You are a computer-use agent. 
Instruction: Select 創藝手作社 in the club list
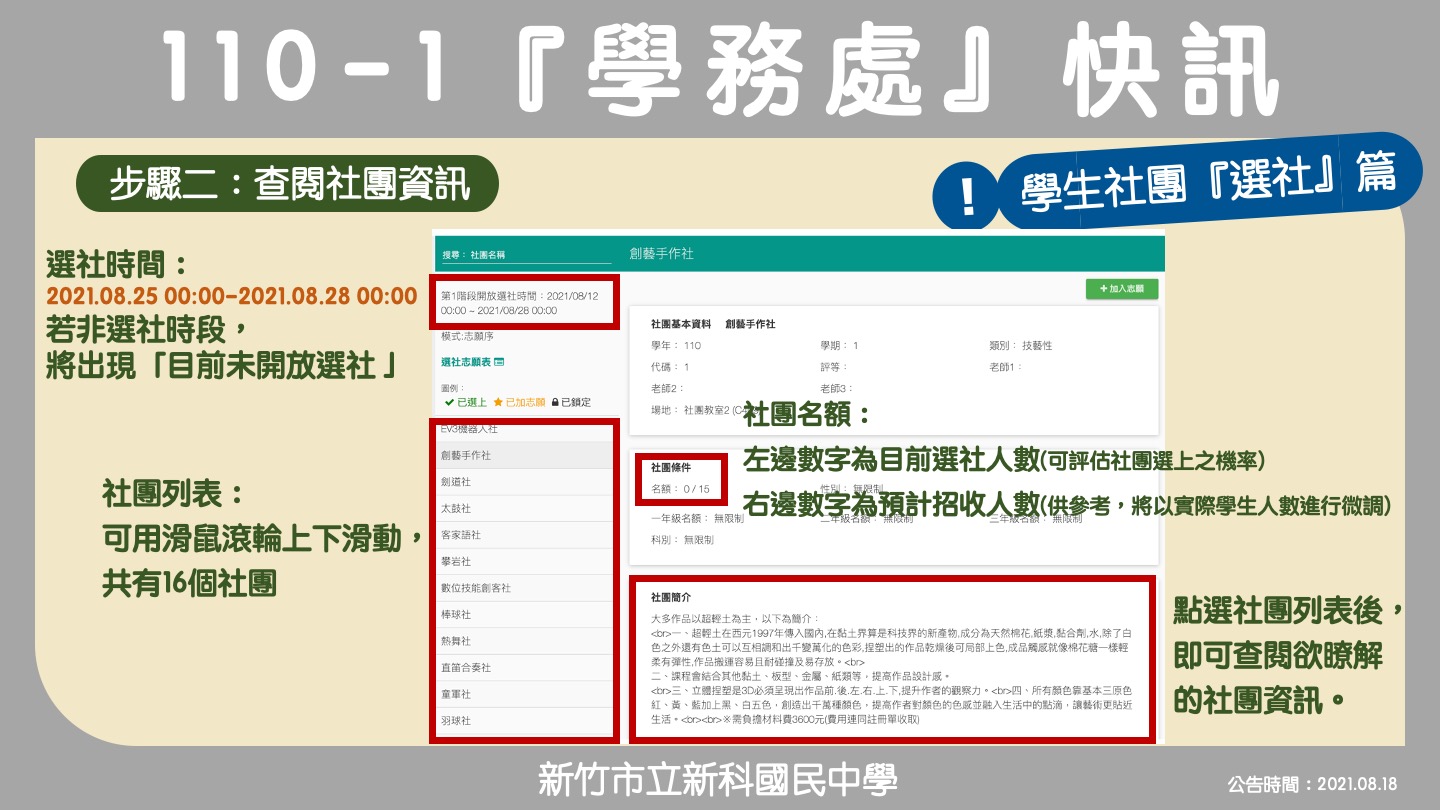(x=526, y=455)
